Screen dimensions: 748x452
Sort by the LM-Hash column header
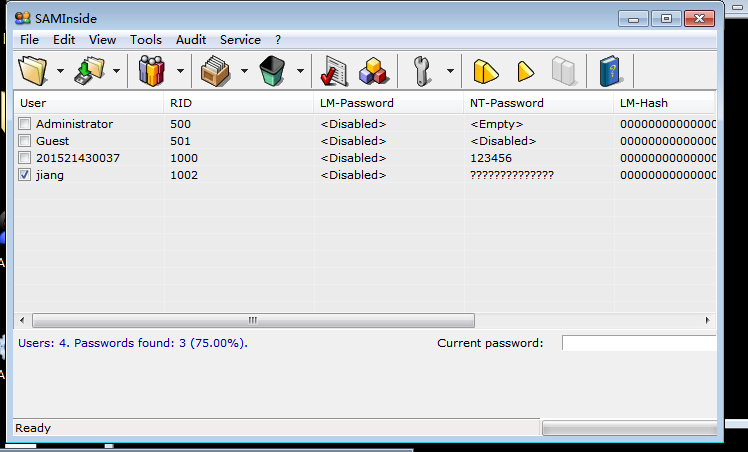tap(665, 103)
